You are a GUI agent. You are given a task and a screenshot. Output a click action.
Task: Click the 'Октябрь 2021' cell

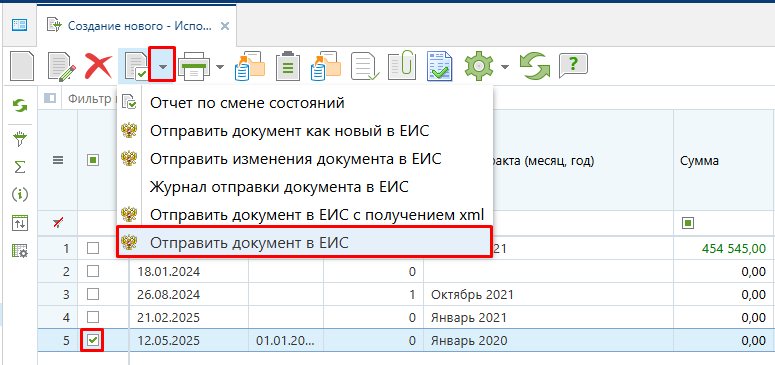pos(549,295)
